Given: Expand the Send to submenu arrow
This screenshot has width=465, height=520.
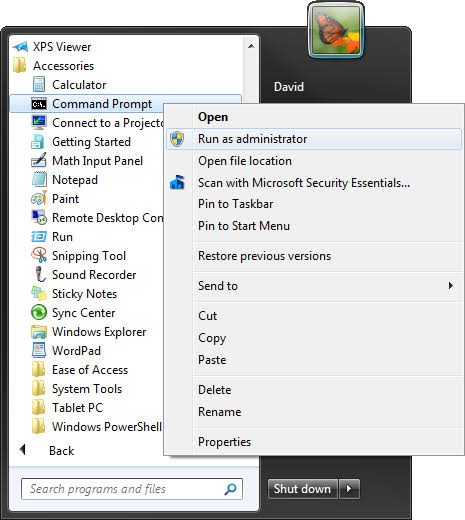Looking at the screenshot, I should coord(451,286).
